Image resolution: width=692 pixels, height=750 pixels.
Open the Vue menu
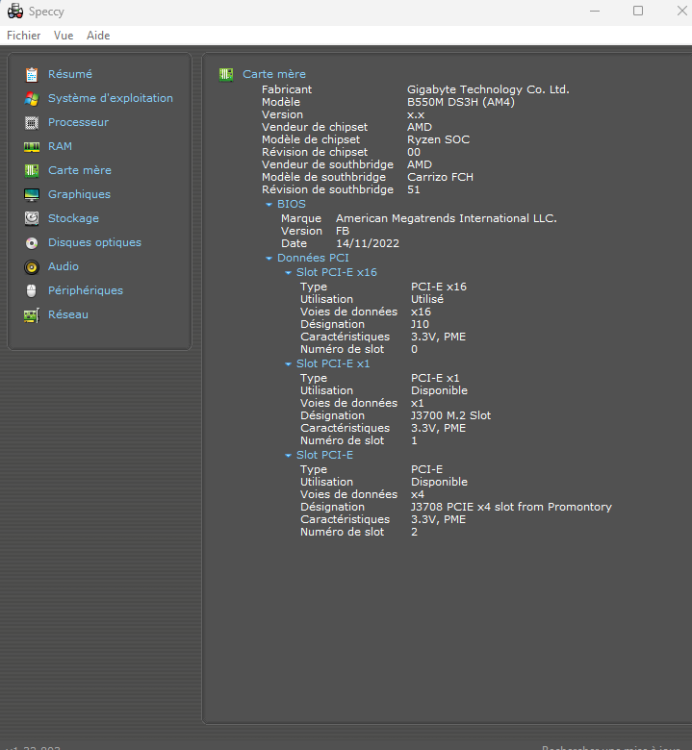pos(63,35)
